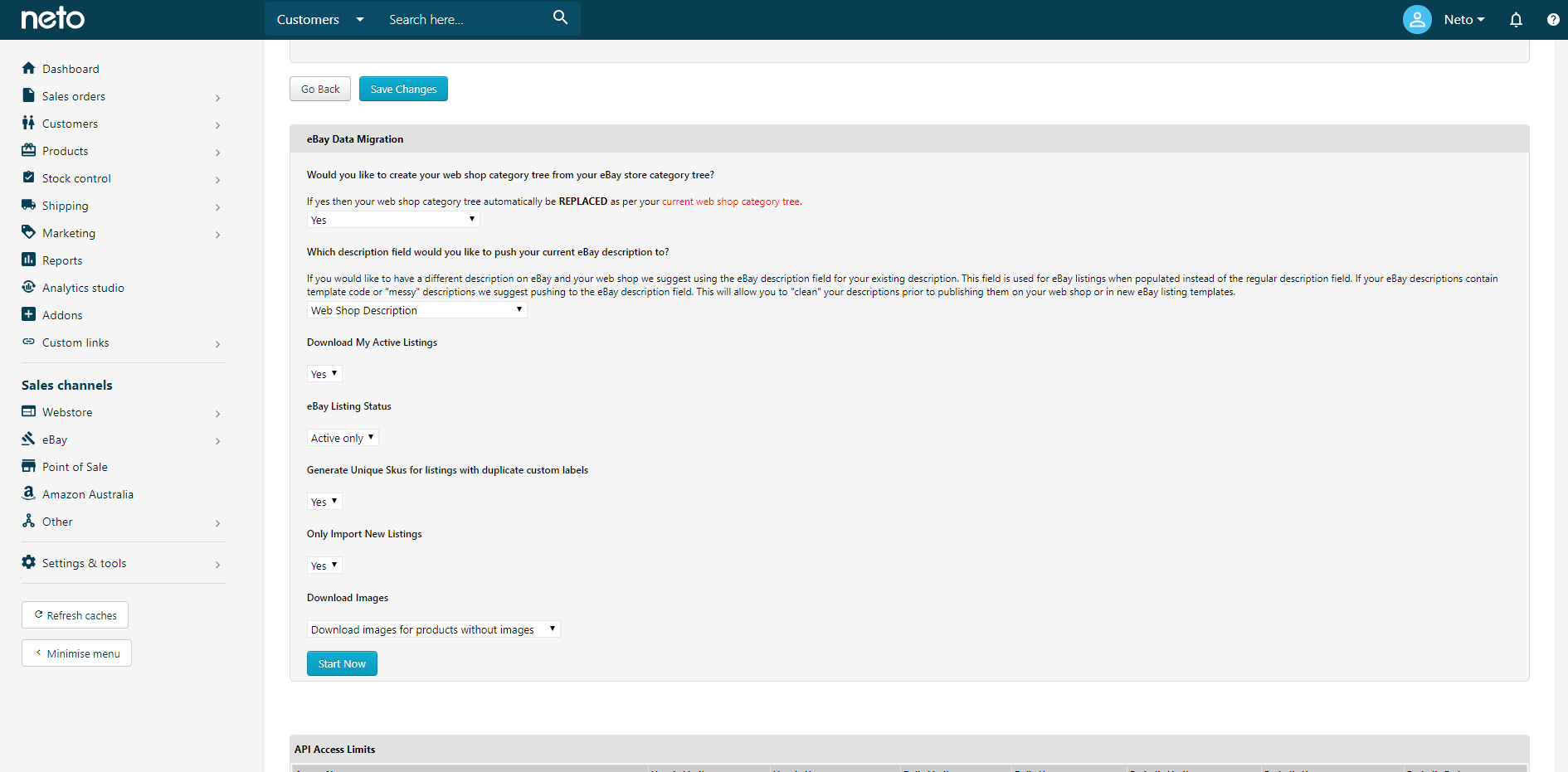Click the Point of Sale store icon
The width and height of the screenshot is (1568, 772).
tap(29, 466)
